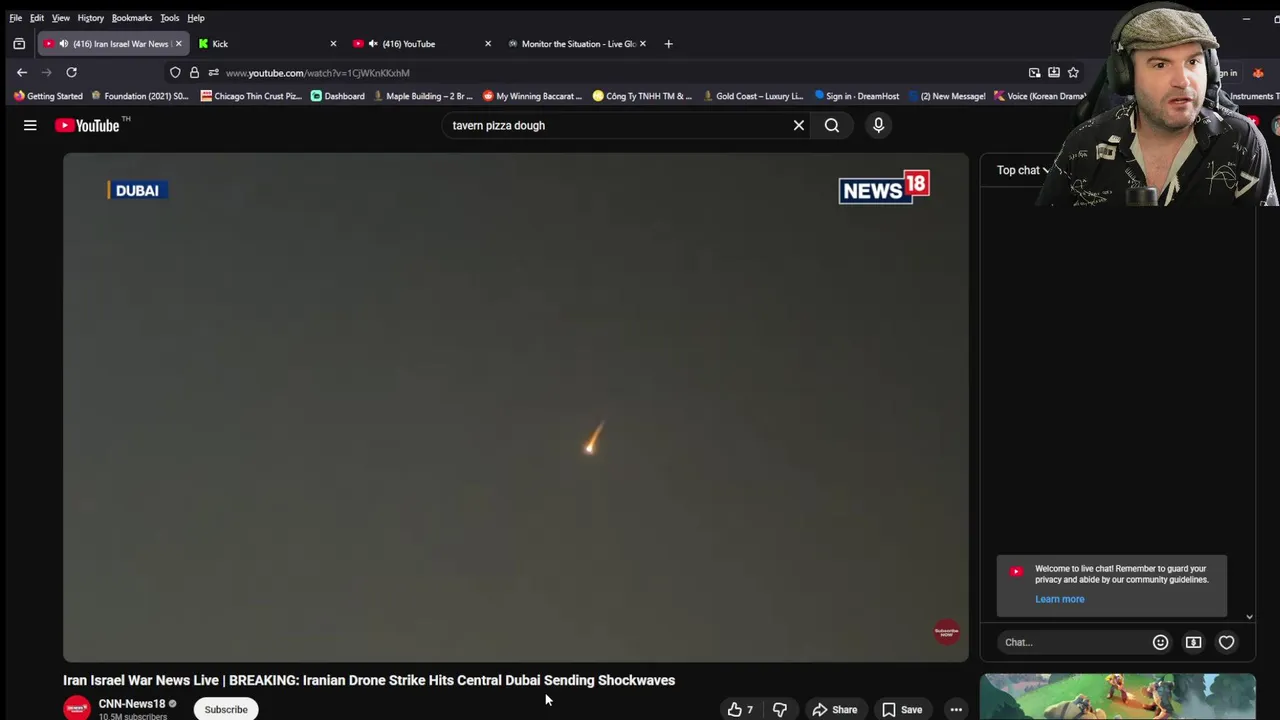This screenshot has width=1280, height=720.
Task: Go back with browser back arrow
Action: pyautogui.click(x=22, y=72)
